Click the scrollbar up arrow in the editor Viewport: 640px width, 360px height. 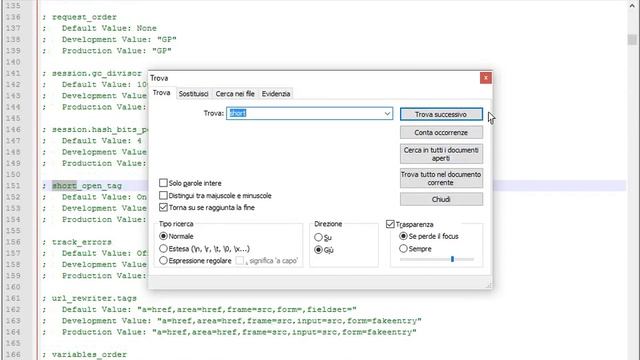(632, 5)
